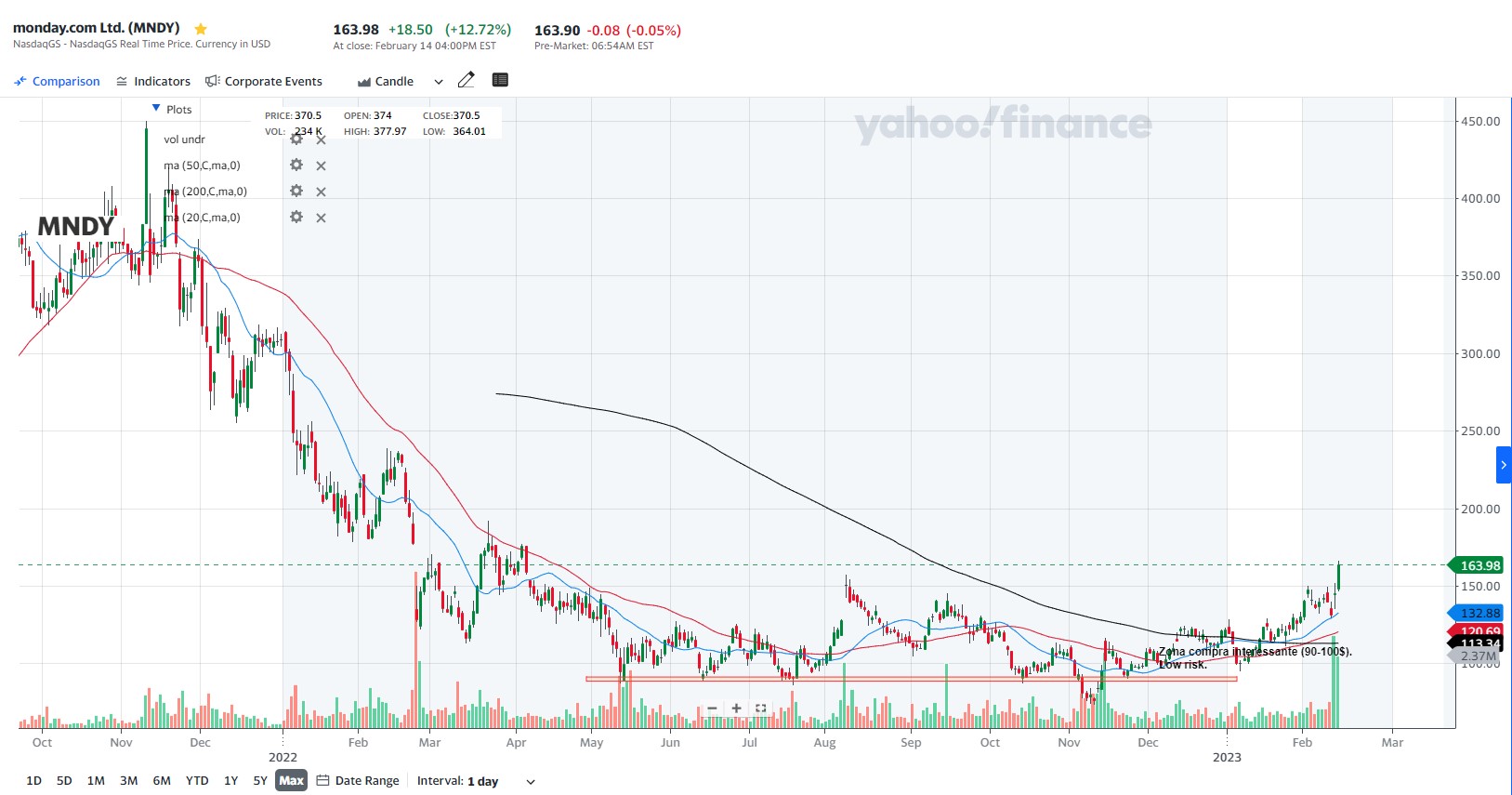The height and width of the screenshot is (795, 1512).
Task: Open settings gear for ma (20,C,ma,0)
Action: point(296,217)
